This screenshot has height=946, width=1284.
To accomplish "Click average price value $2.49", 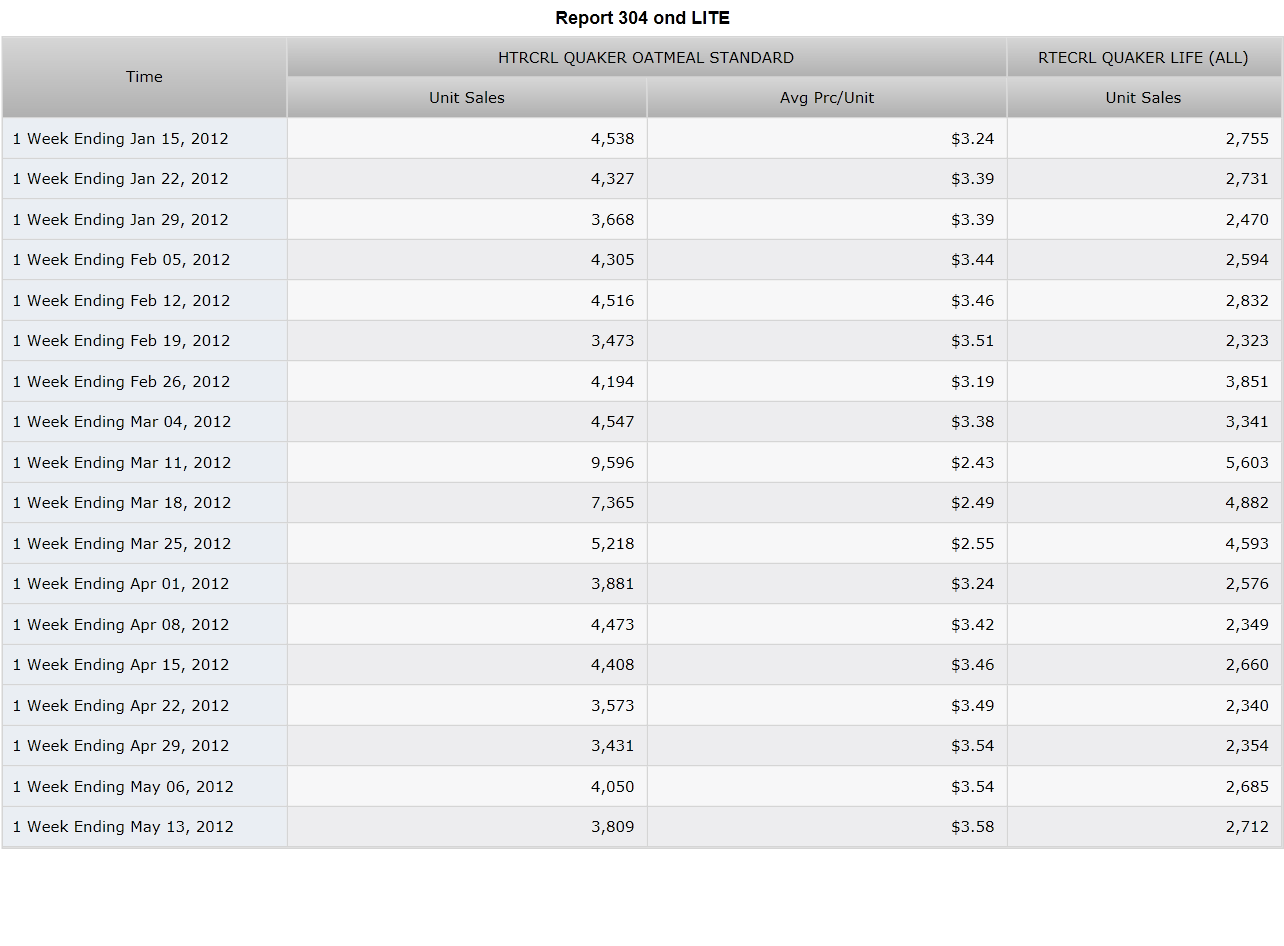I will point(972,503).
